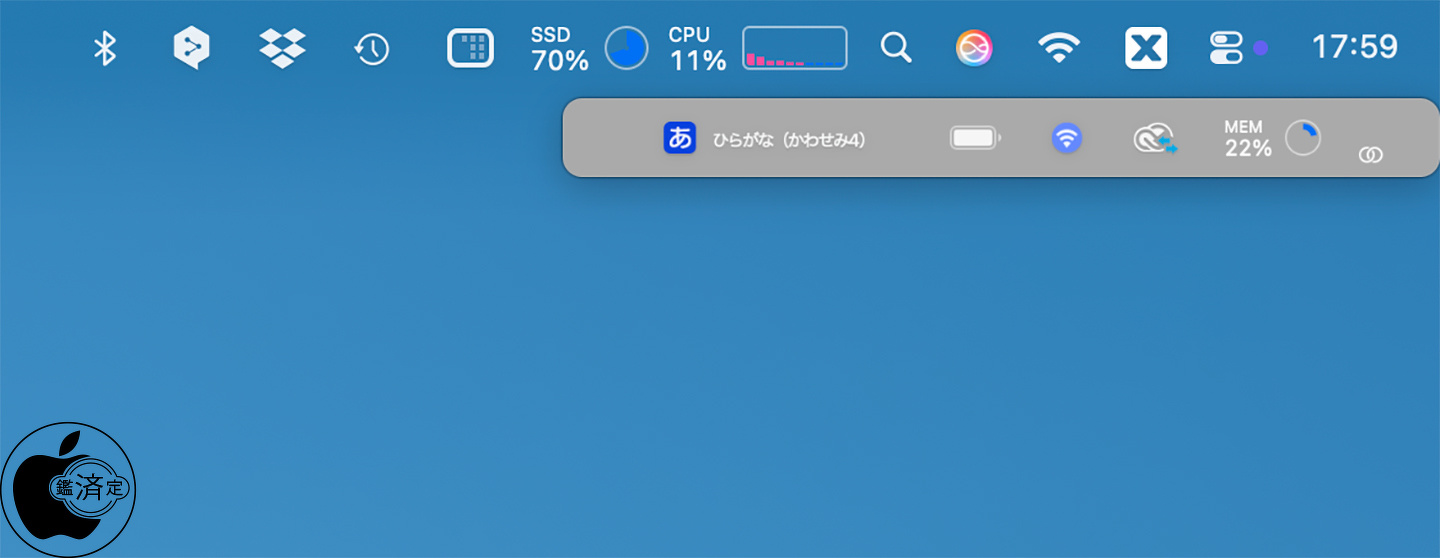This screenshot has height=558, width=1440.
Task: Click the MEM 22% memory readout
Action: click(x=1248, y=139)
